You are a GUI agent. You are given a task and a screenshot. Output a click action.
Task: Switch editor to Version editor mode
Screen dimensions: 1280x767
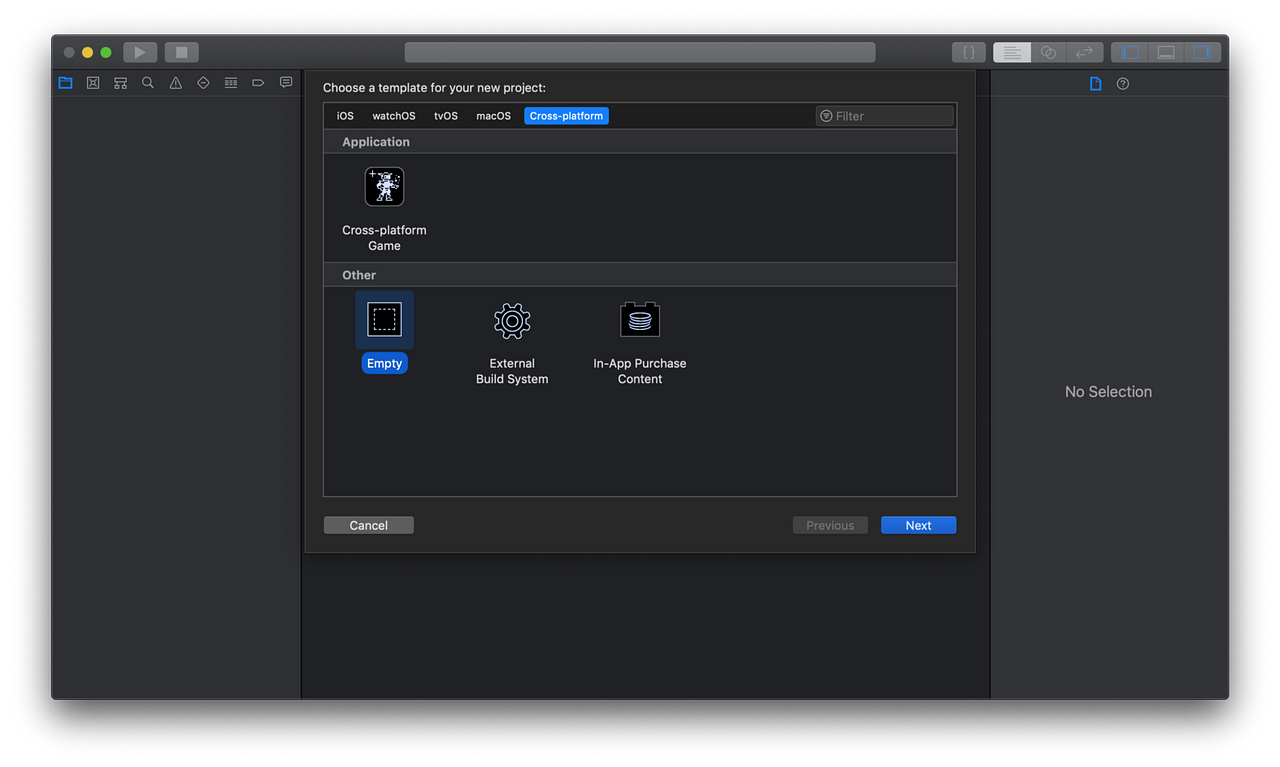(x=1085, y=51)
